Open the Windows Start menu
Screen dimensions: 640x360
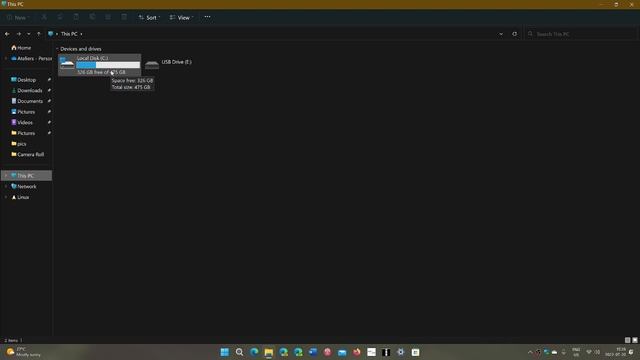(224, 352)
